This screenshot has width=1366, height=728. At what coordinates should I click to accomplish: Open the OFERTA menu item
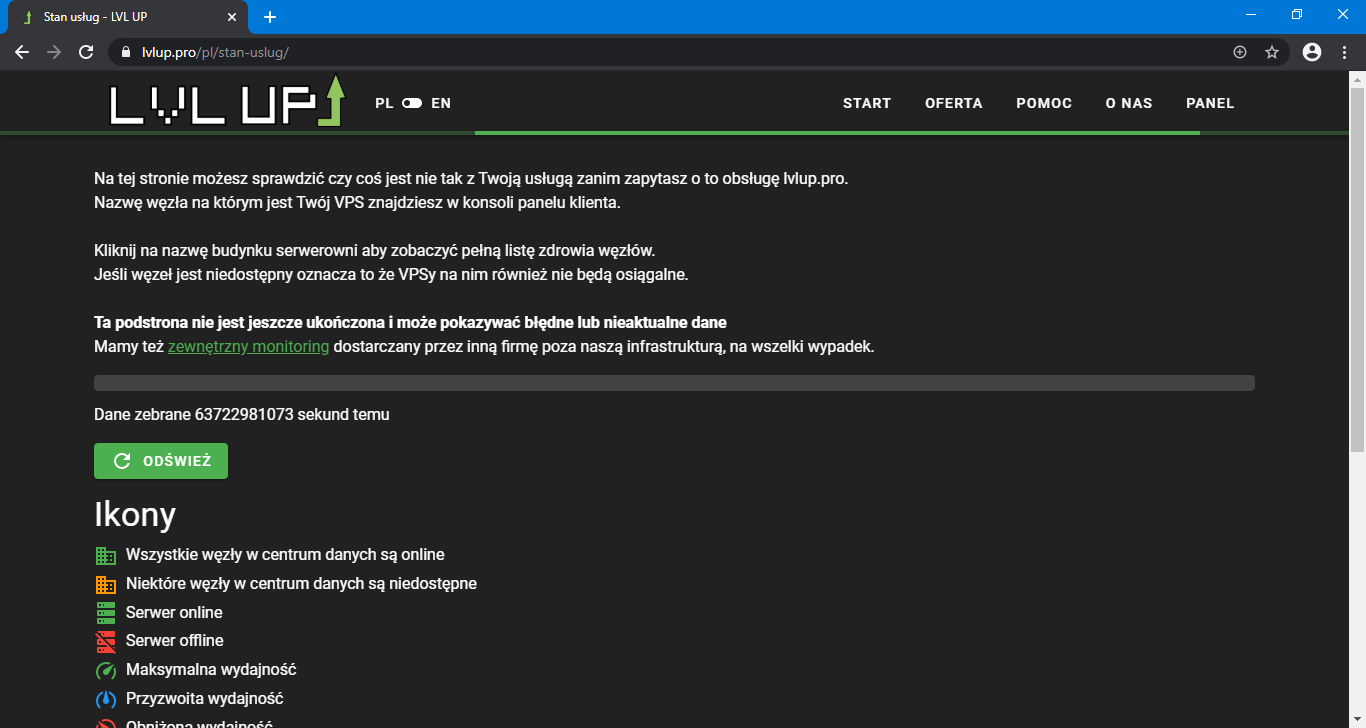tap(953, 103)
